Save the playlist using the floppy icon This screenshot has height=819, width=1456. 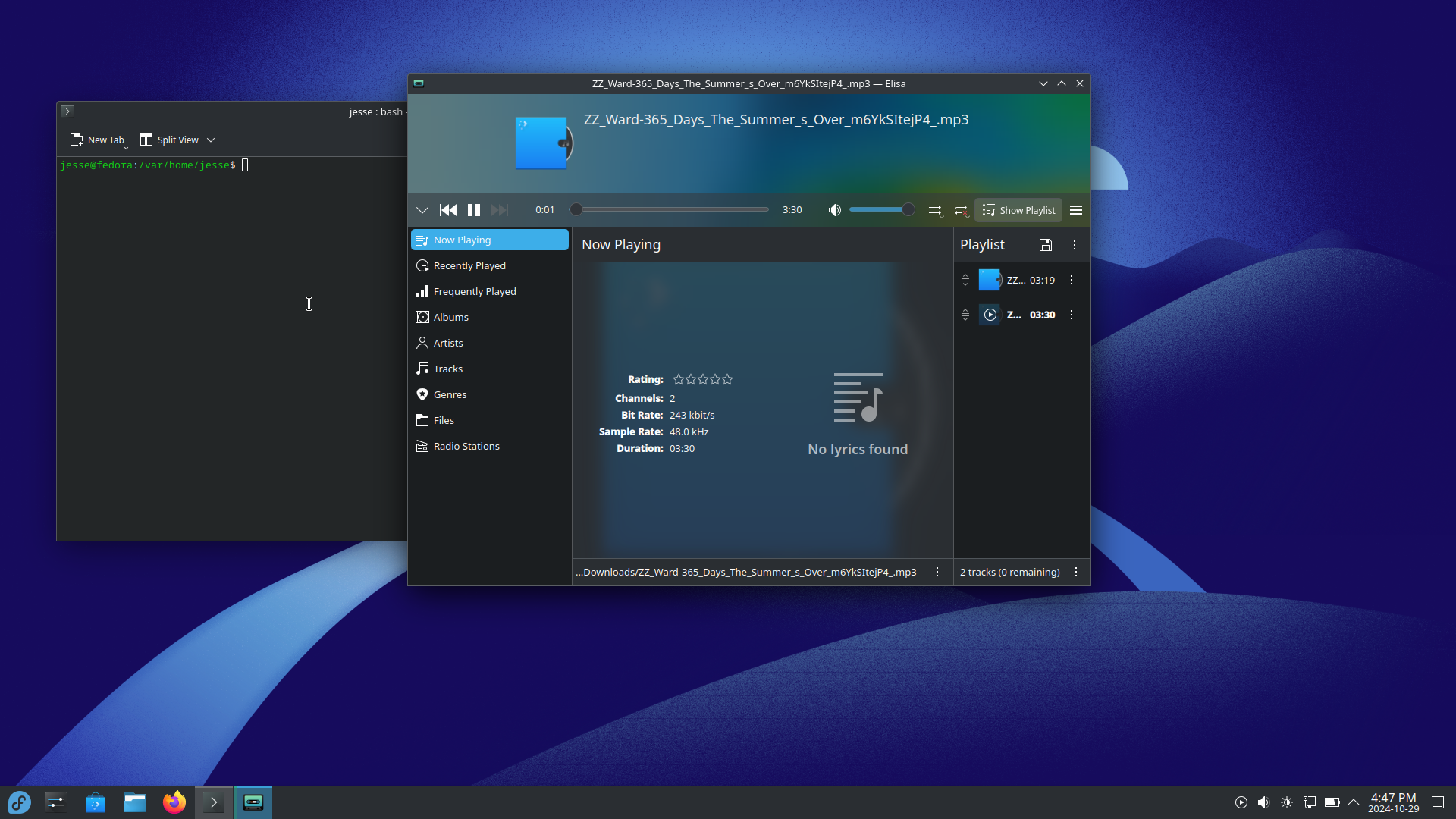point(1046,245)
